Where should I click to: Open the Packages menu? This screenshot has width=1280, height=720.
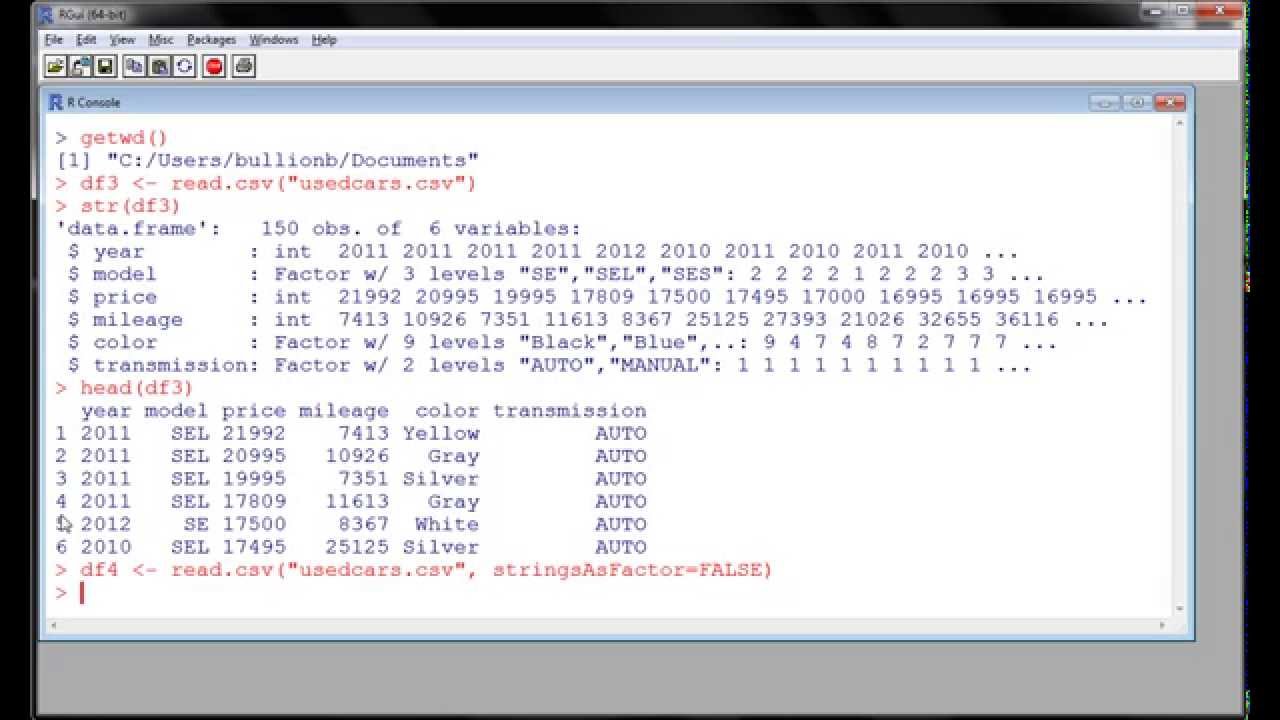tap(211, 40)
